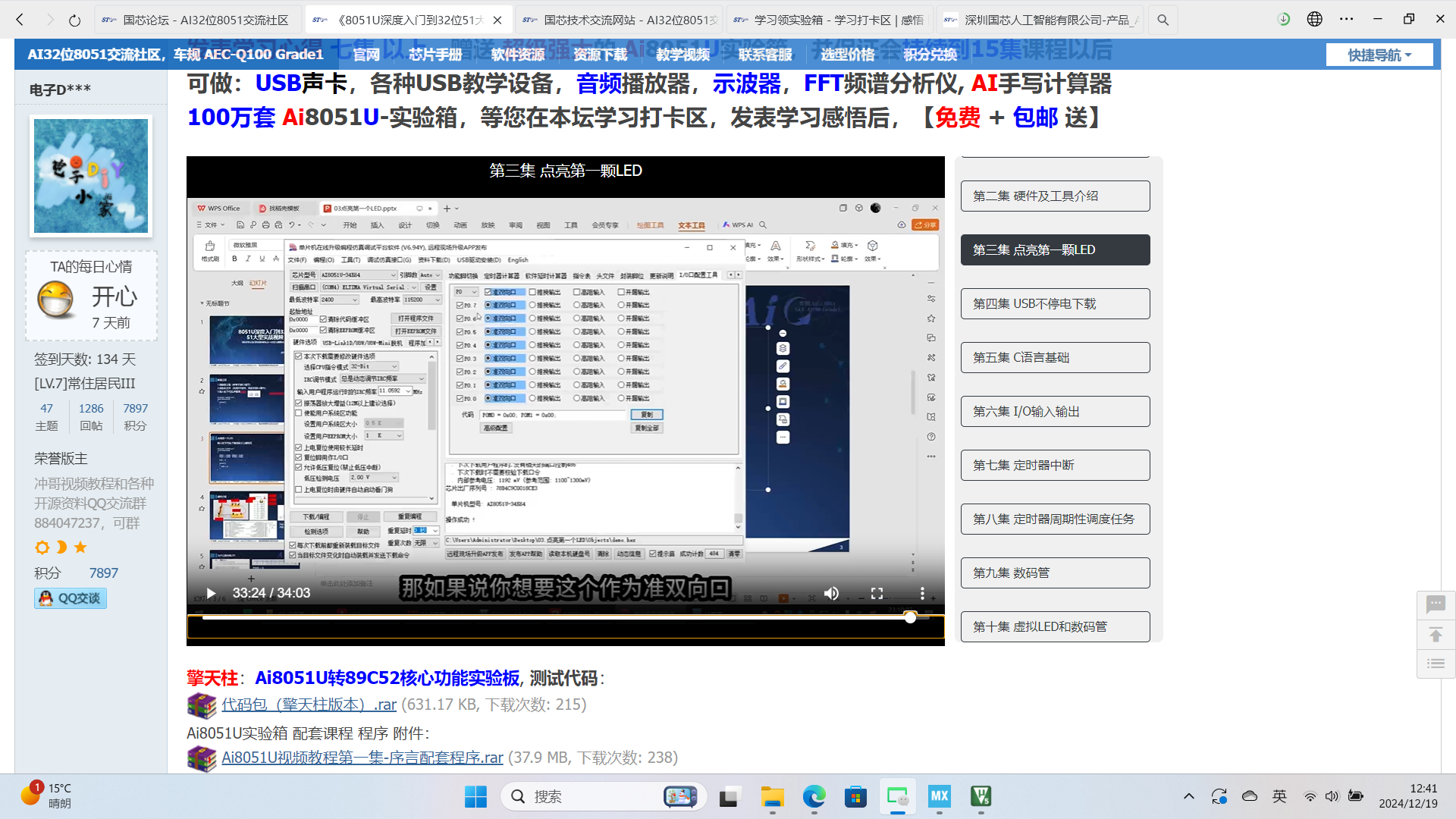The width and height of the screenshot is (1456, 819).
Task: Switch to the 学习领实验箱 - 学习打卡区 tab
Action: pos(830,20)
